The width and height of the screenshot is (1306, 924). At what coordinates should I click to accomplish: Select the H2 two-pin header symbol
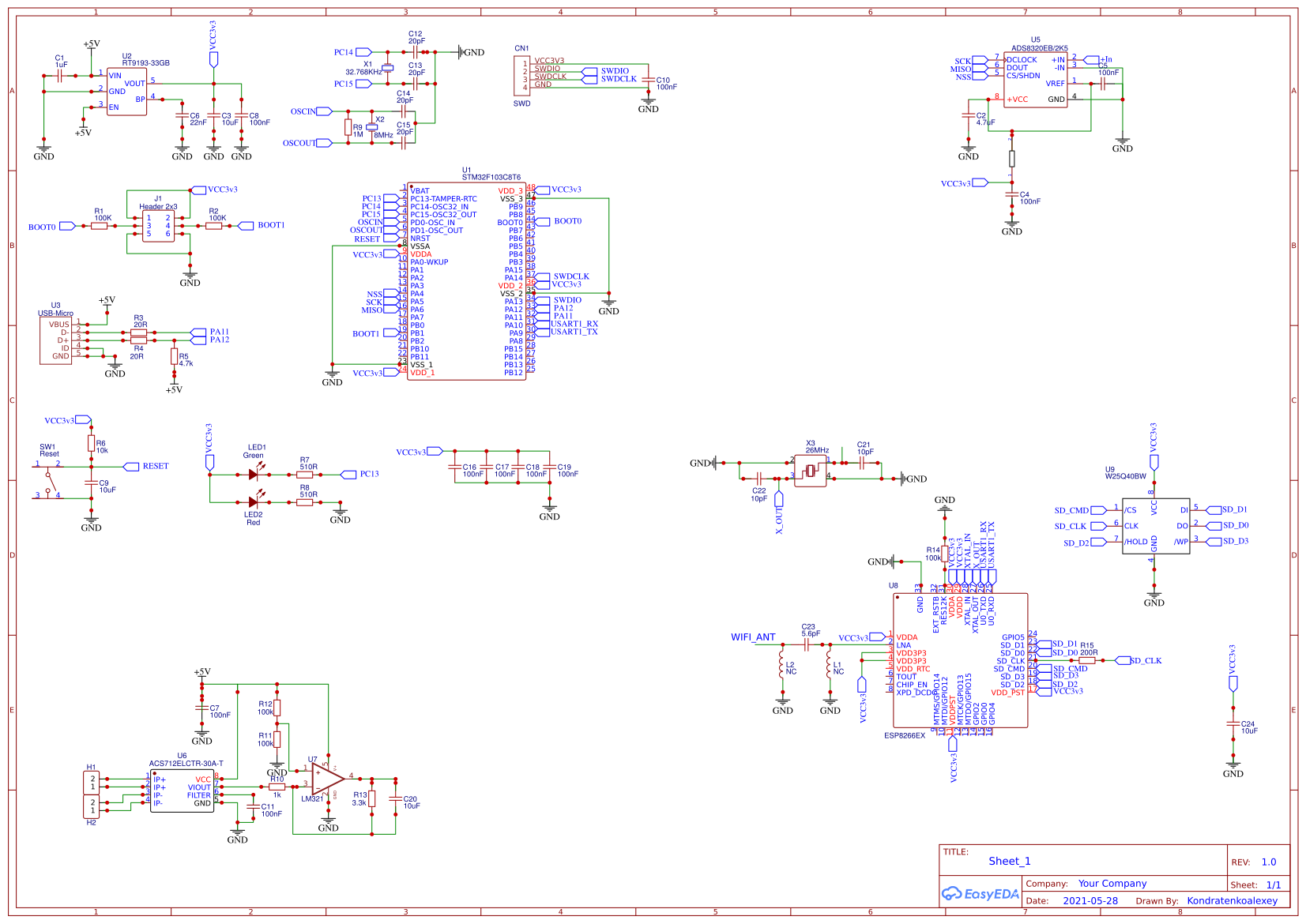coord(92,806)
